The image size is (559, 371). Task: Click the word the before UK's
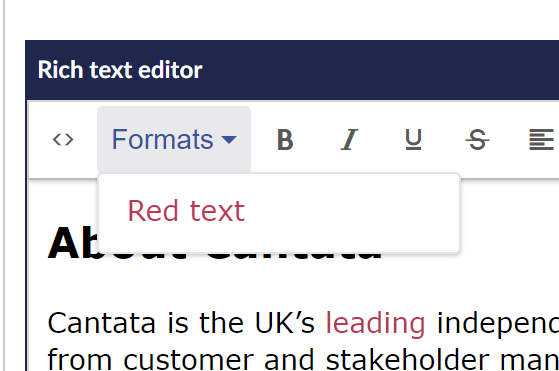click(x=221, y=323)
